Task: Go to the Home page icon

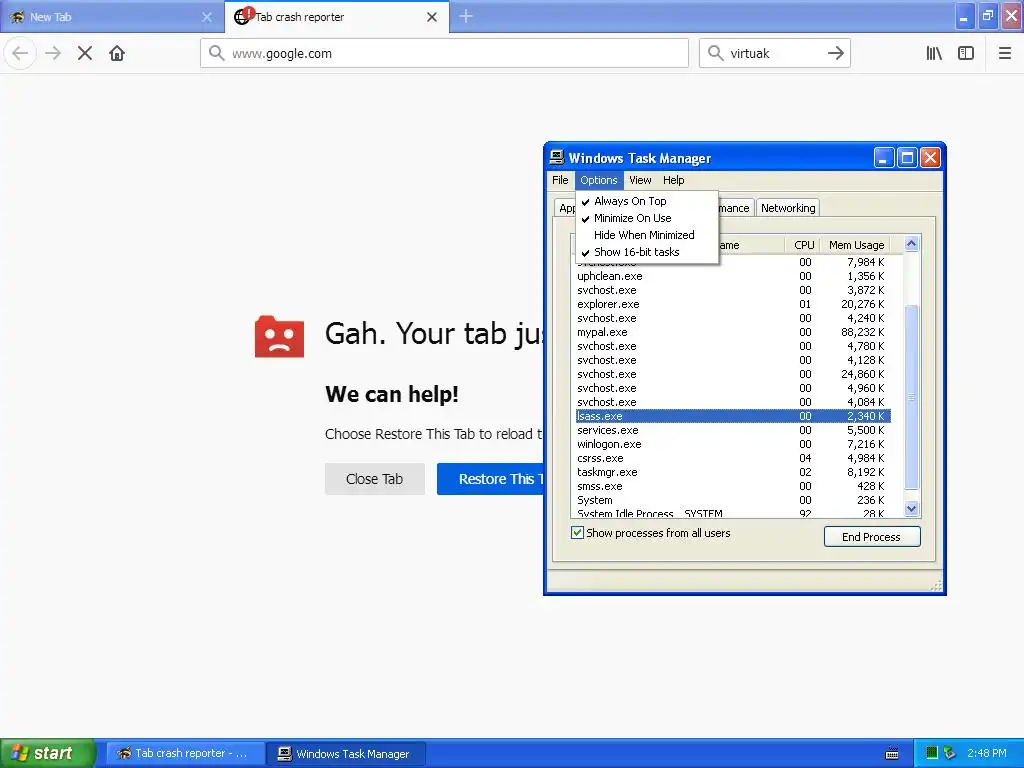Action: (117, 53)
